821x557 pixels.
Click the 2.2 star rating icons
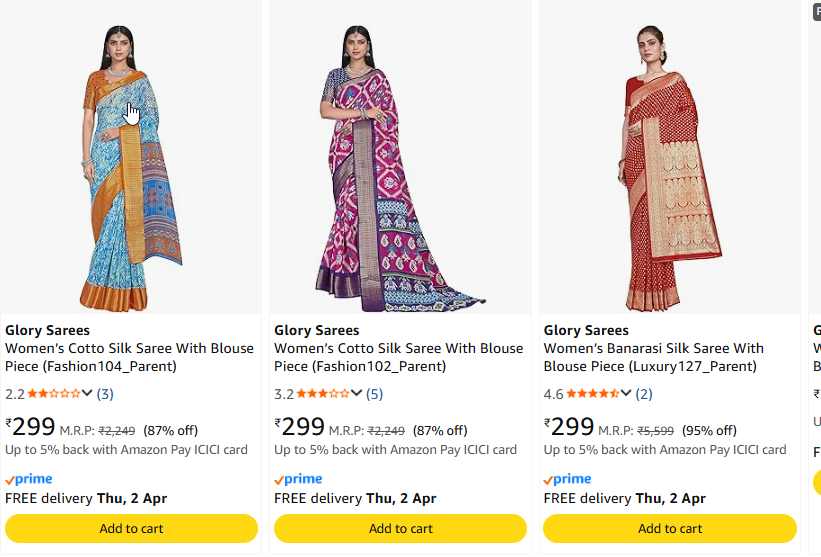point(54,394)
